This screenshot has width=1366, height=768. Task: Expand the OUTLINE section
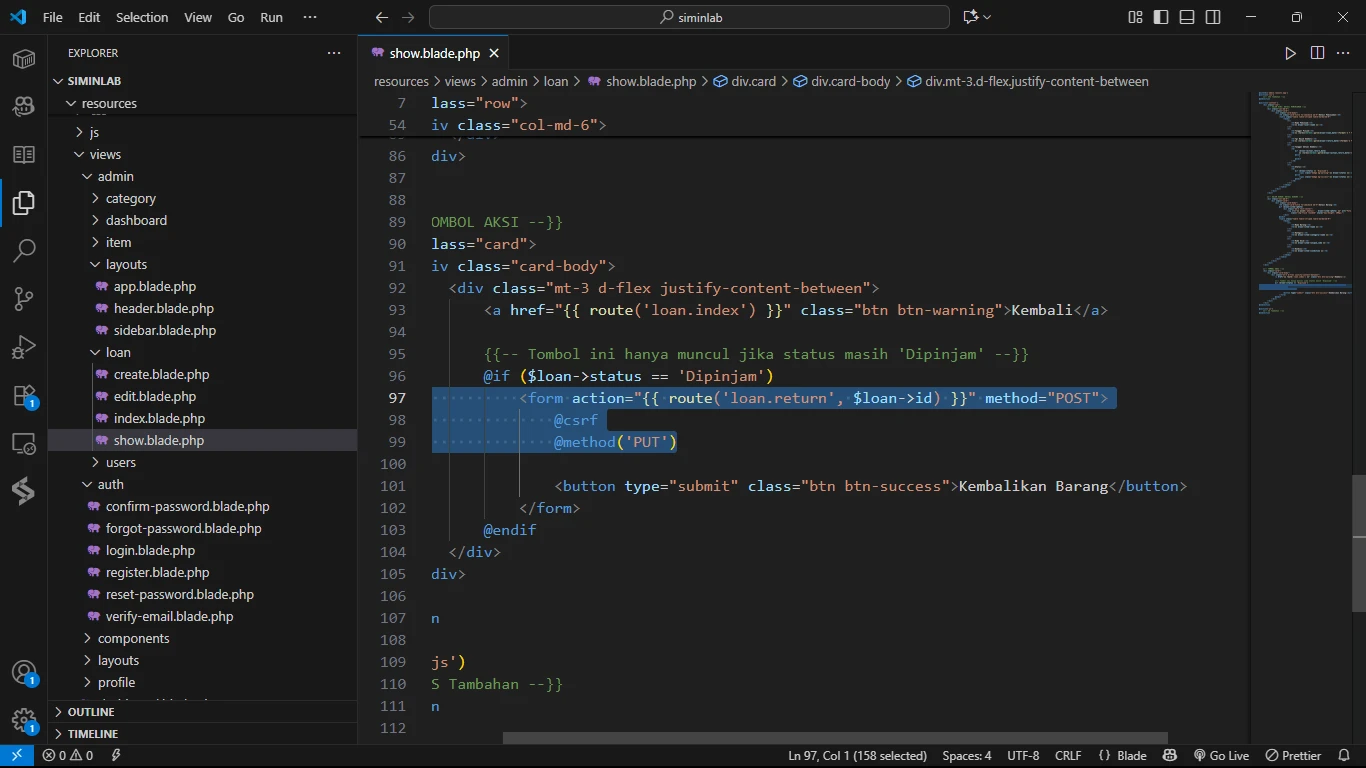point(91,712)
